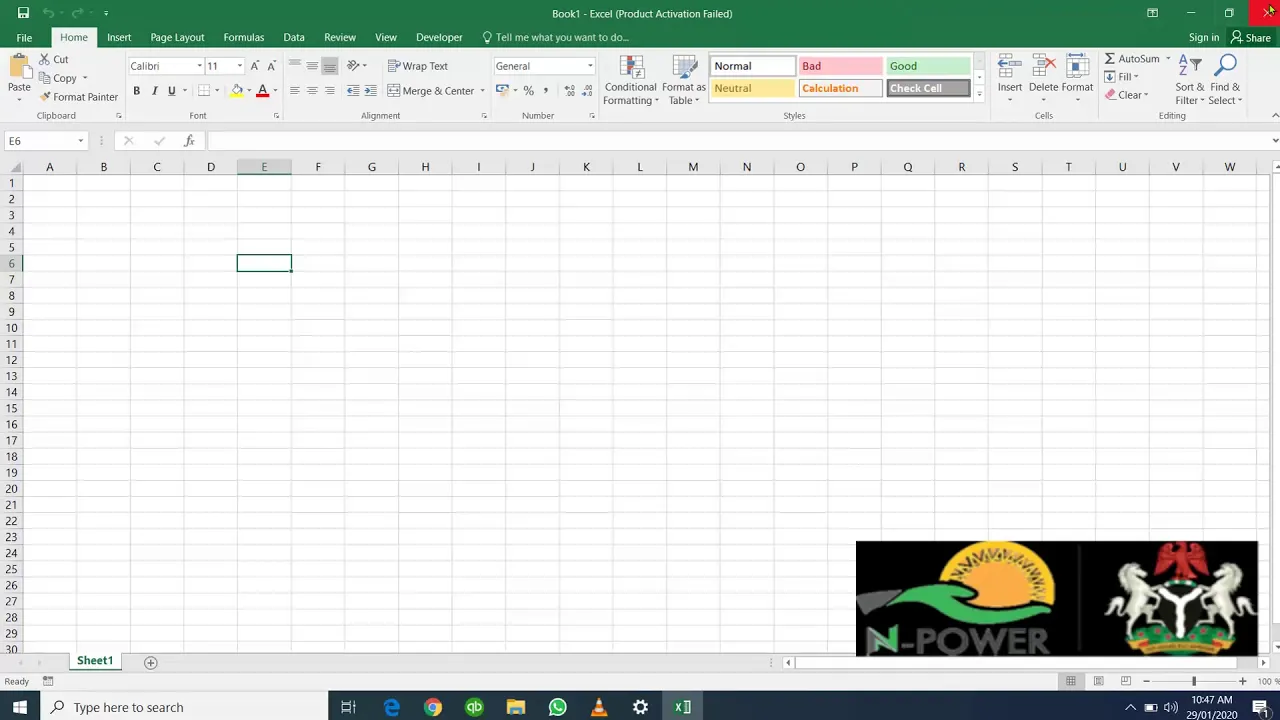Image resolution: width=1280 pixels, height=720 pixels.
Task: Open Conditional Formatting menu
Action: [631, 80]
